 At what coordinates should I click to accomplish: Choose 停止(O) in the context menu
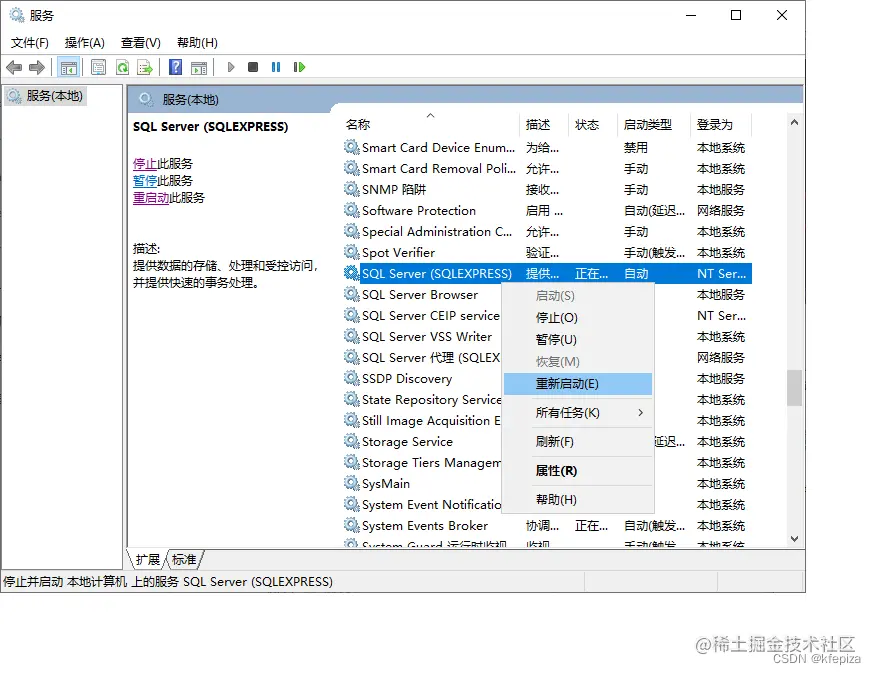578,317
